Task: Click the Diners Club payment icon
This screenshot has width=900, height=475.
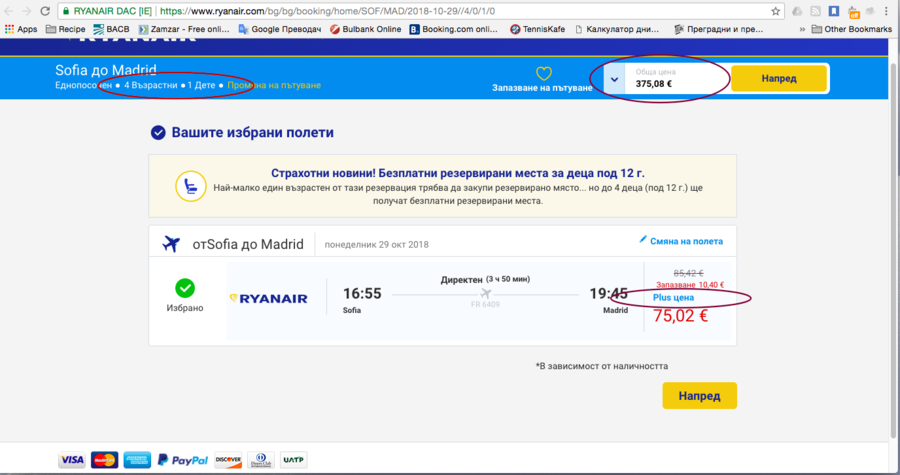Action: 261,460
